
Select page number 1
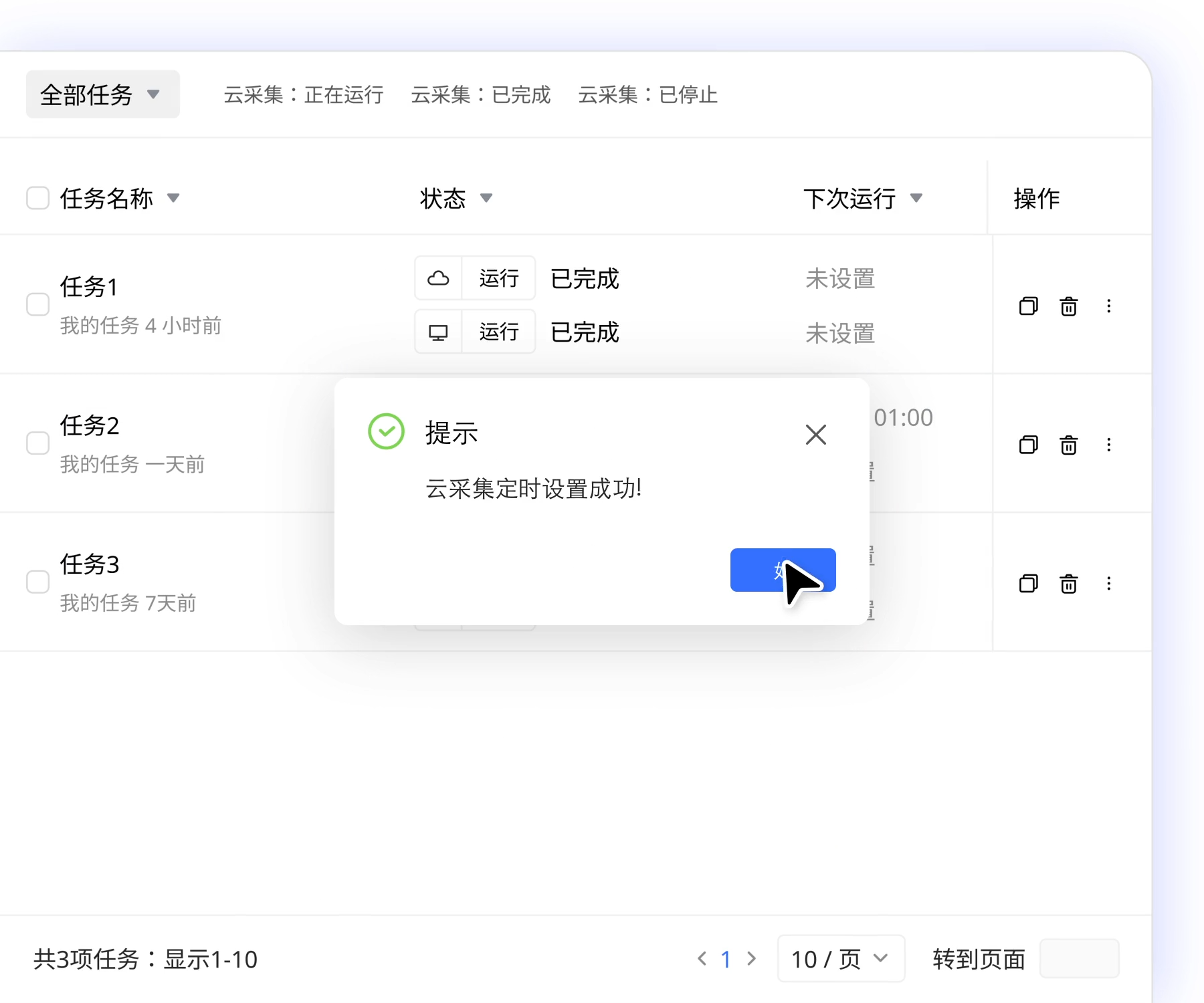point(726,960)
